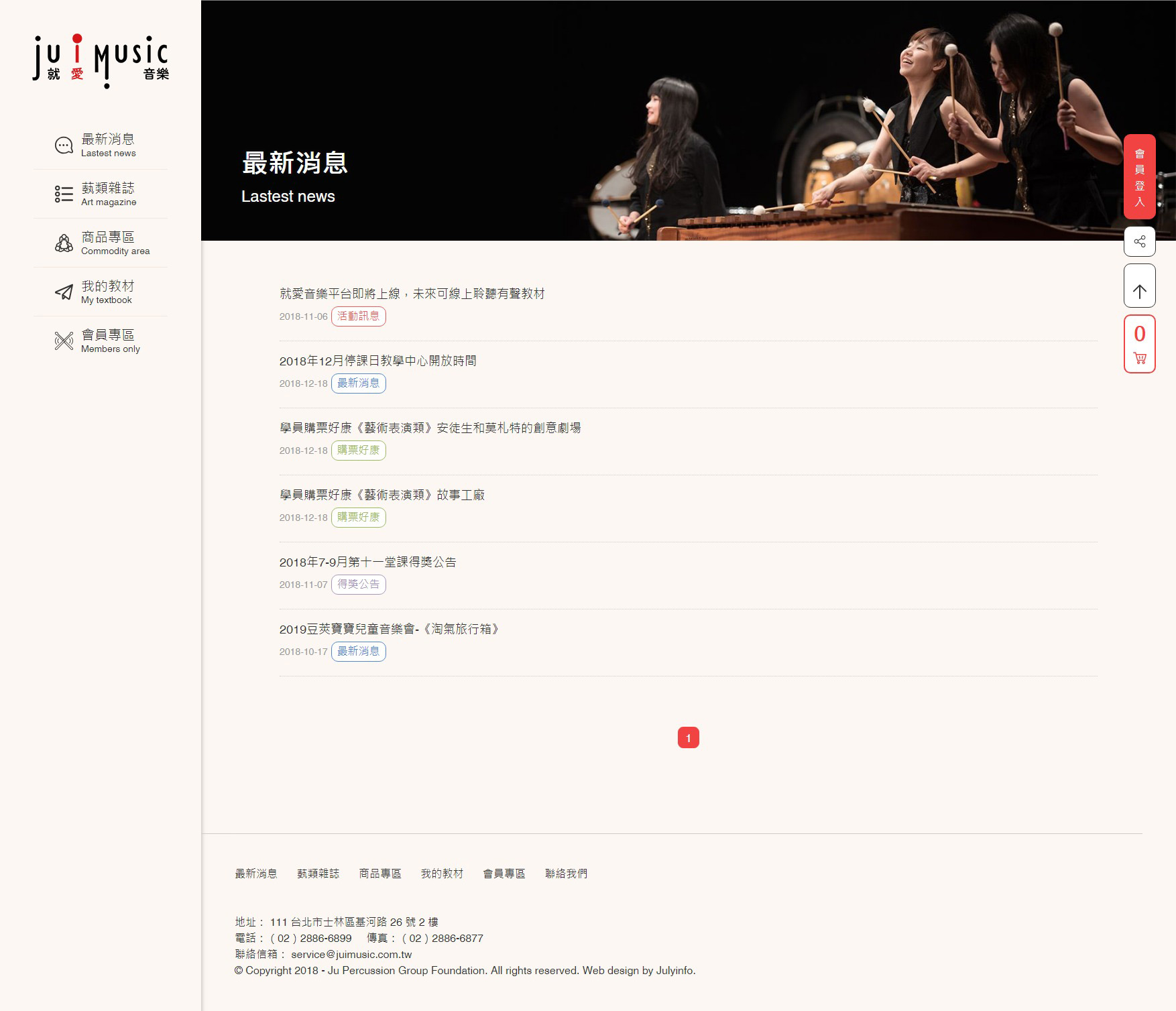Select the 購票好康 tag under 故事工廠 news
The width and height of the screenshot is (1176, 1011).
click(x=359, y=518)
